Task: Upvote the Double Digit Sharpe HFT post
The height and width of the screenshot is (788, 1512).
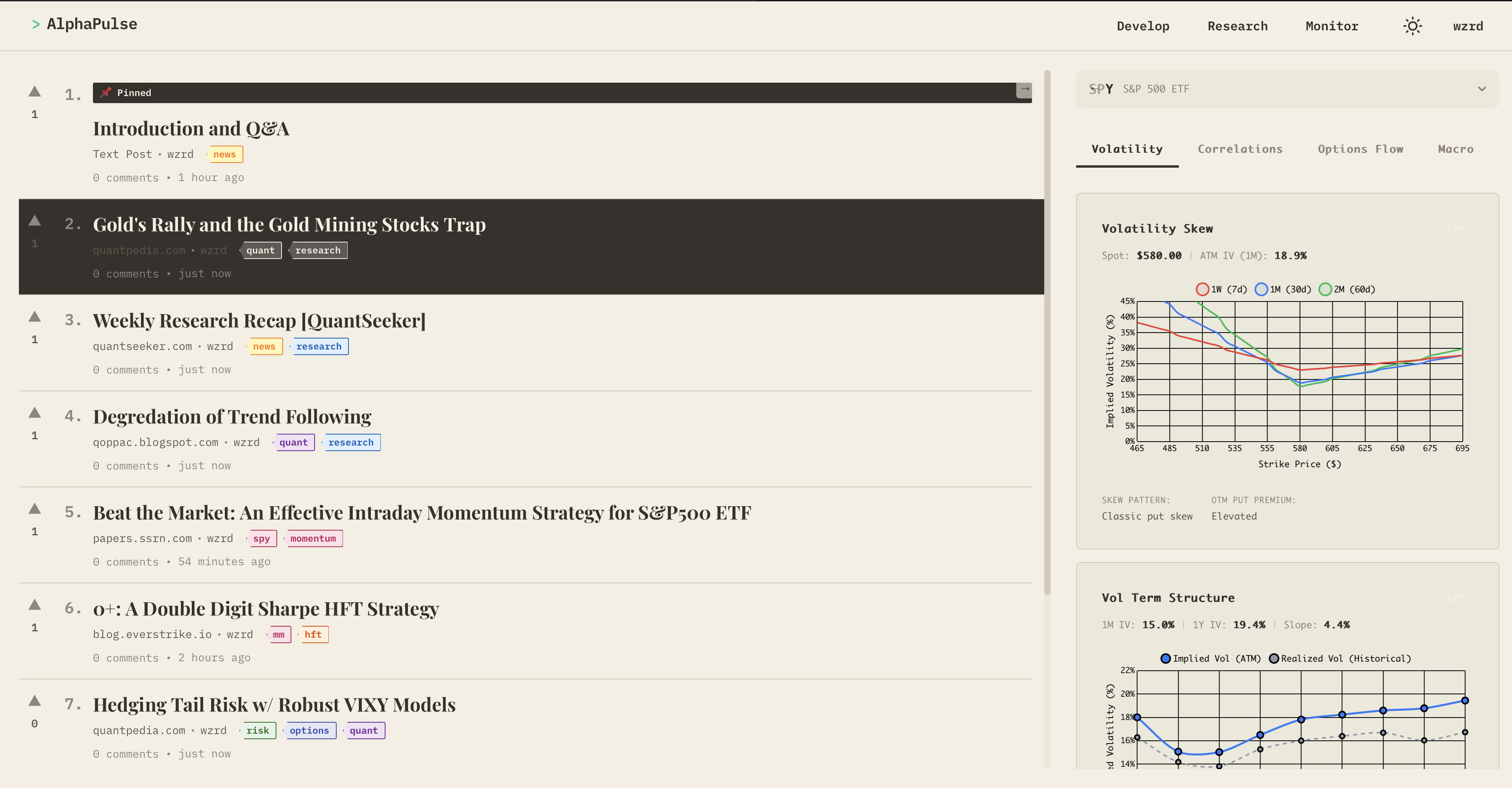Action: [35, 605]
